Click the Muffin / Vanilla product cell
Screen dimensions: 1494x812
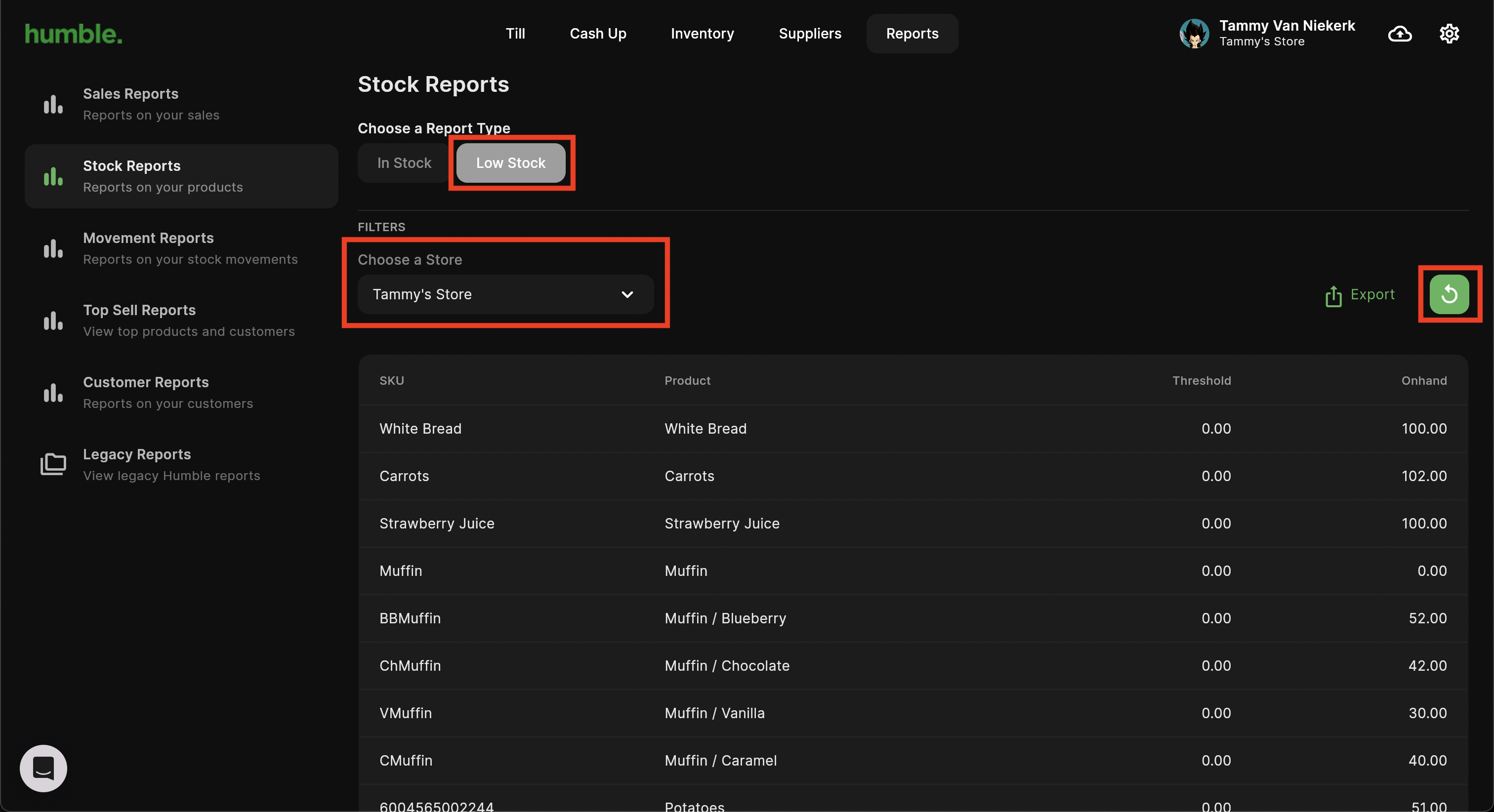[714, 713]
